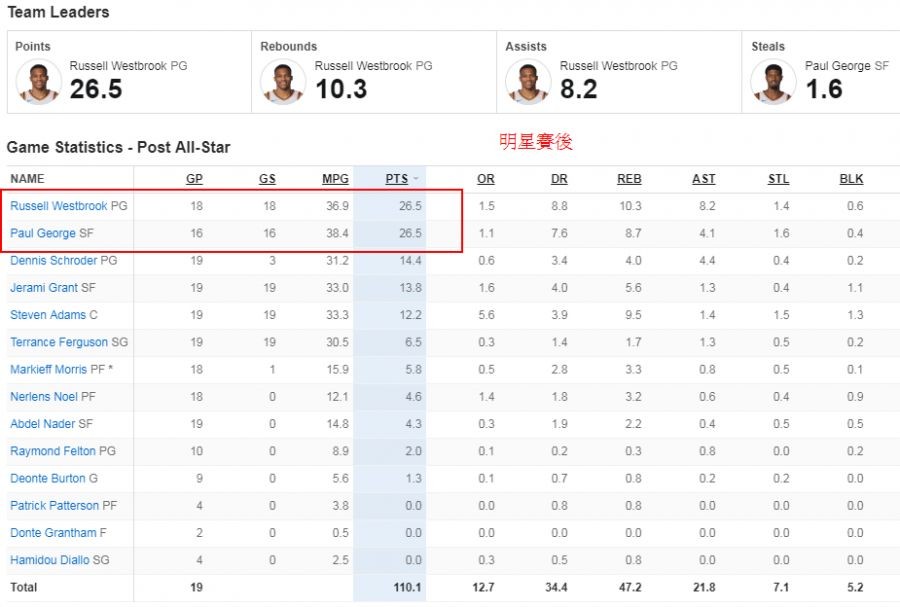
Task: Click Paul George's headshot in the Steals card
Action: [x=774, y=82]
